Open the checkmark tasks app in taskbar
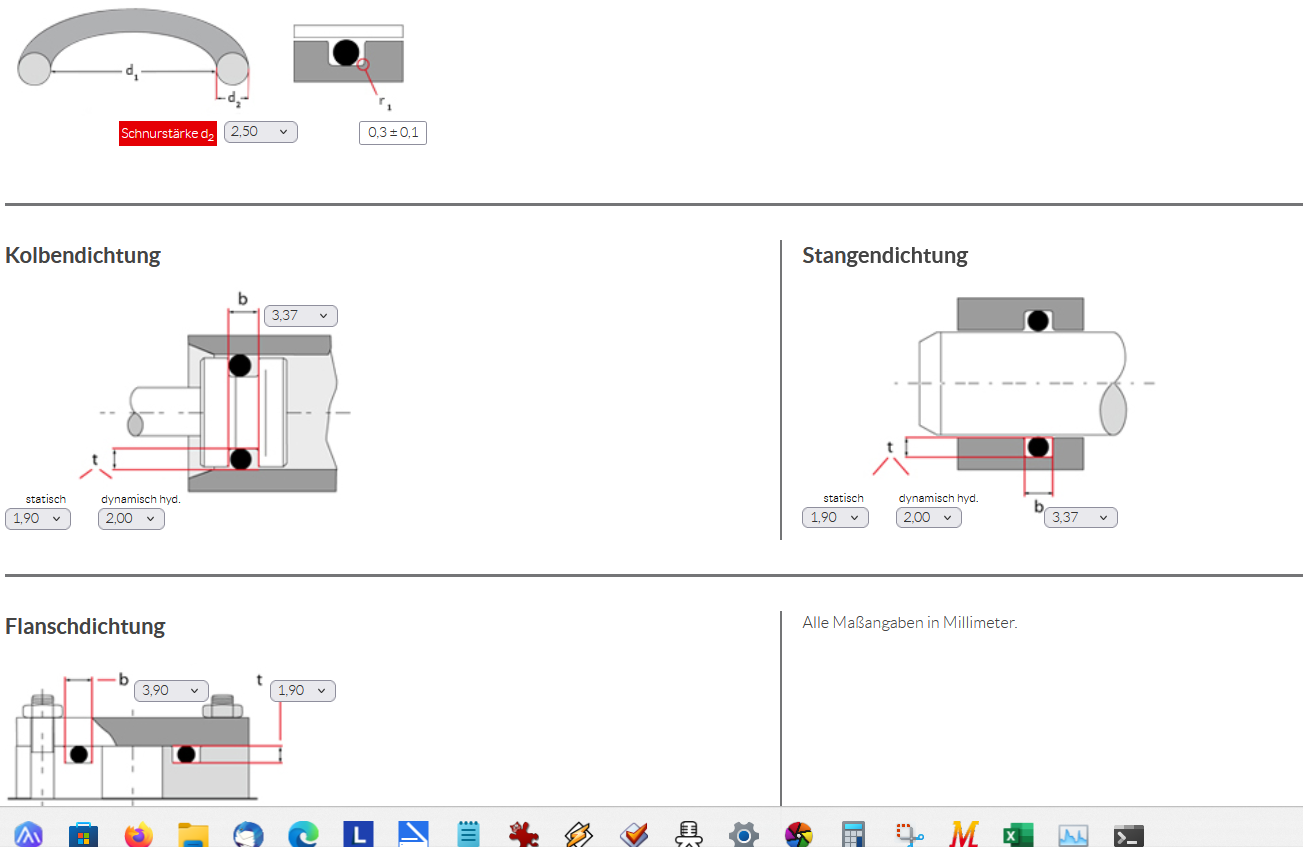 point(634,835)
